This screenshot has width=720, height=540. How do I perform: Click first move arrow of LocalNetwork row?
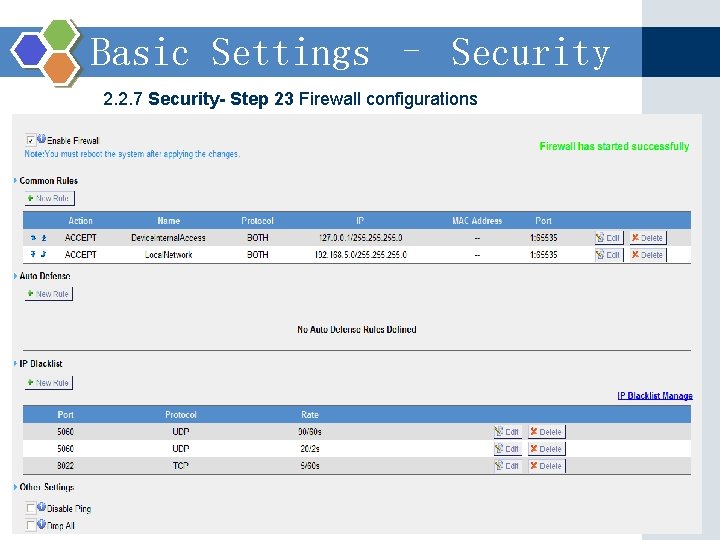33,254
